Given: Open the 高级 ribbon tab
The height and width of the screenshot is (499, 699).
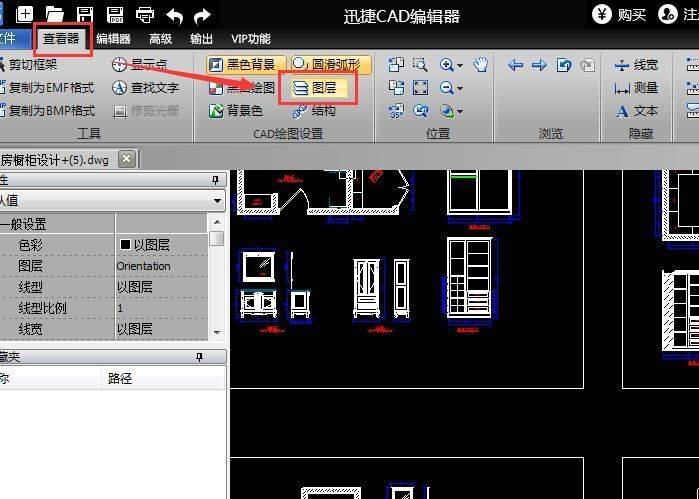Looking at the screenshot, I should (160, 39).
